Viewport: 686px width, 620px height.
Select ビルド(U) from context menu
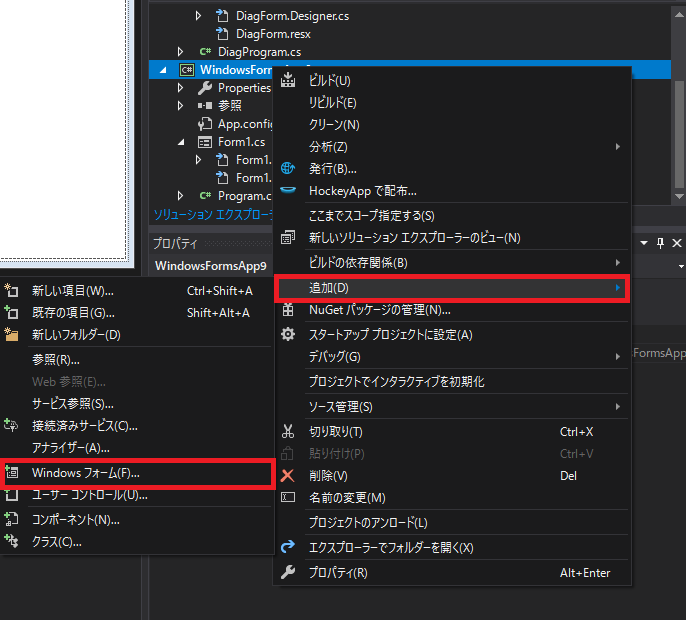click(452, 81)
